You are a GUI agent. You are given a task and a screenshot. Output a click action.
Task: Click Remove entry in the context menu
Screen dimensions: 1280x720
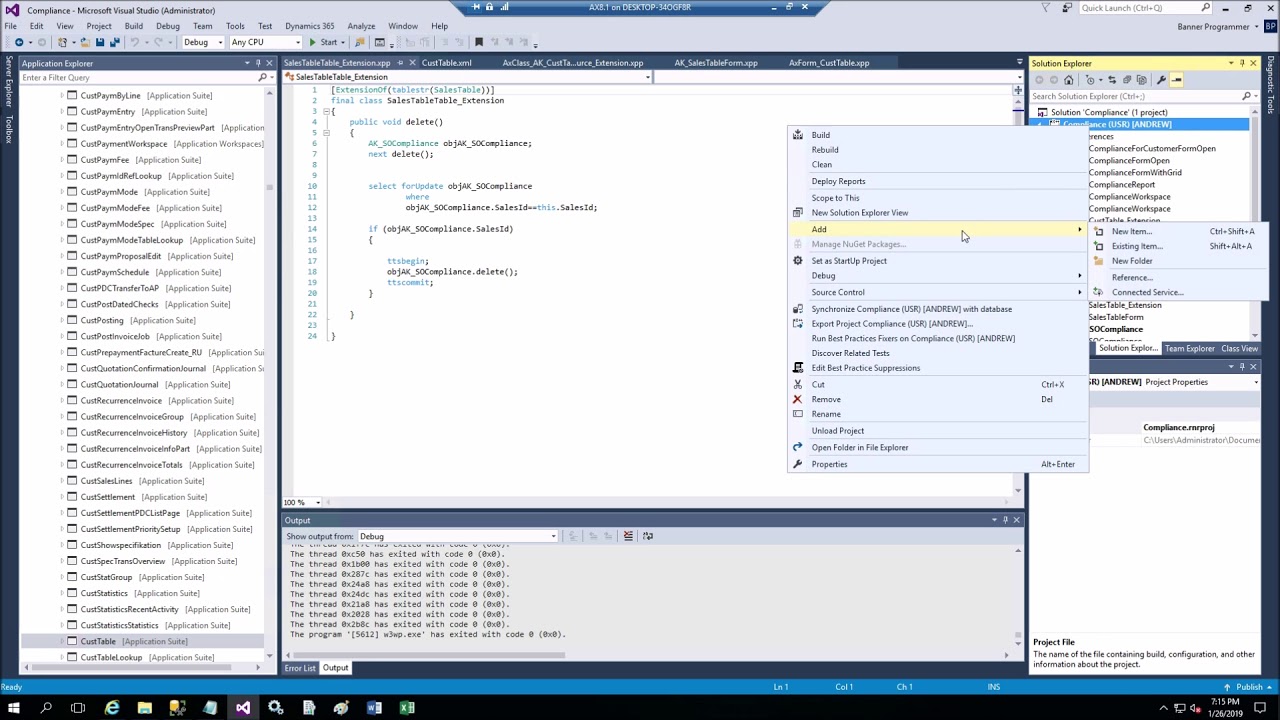(826, 399)
